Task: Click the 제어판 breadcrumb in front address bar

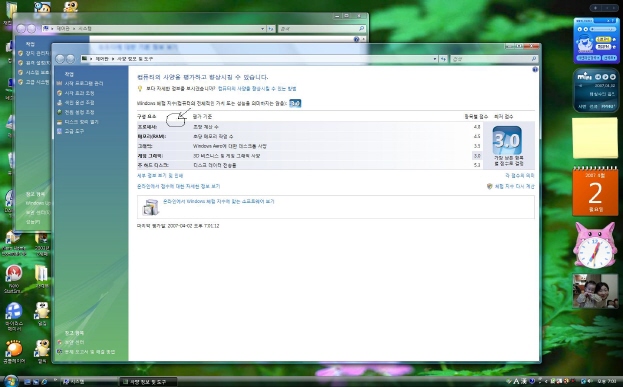Action: click(102, 59)
